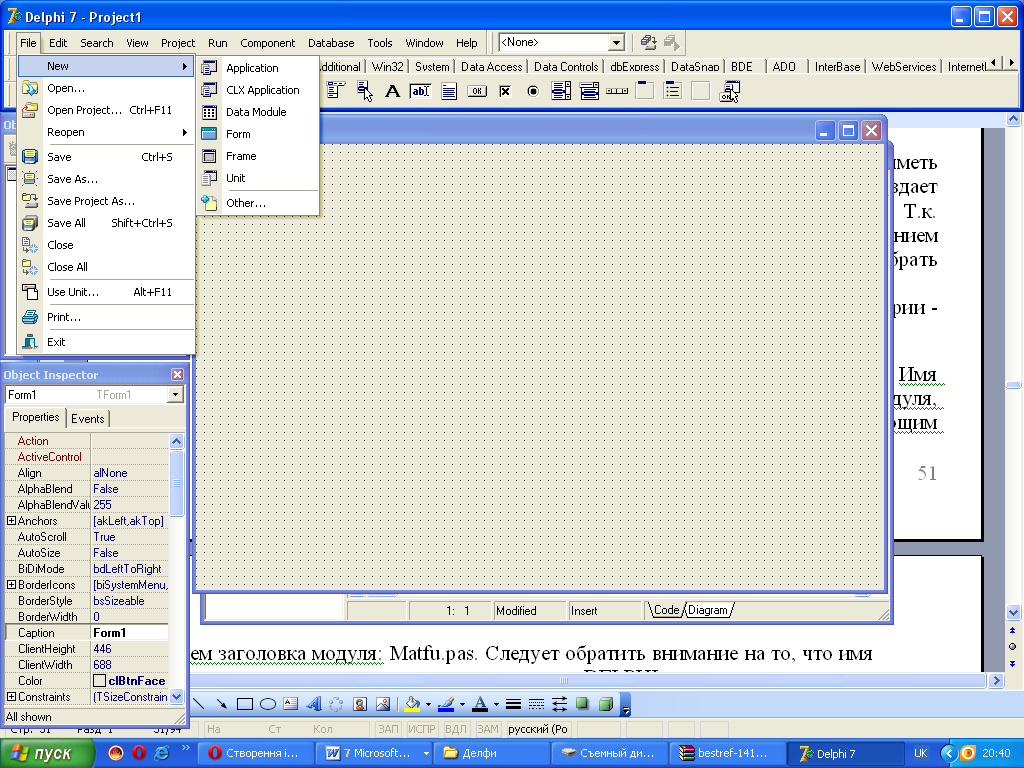This screenshot has width=1024, height=768.
Task: Select the ActionList component in the palette
Action: pos(729,91)
